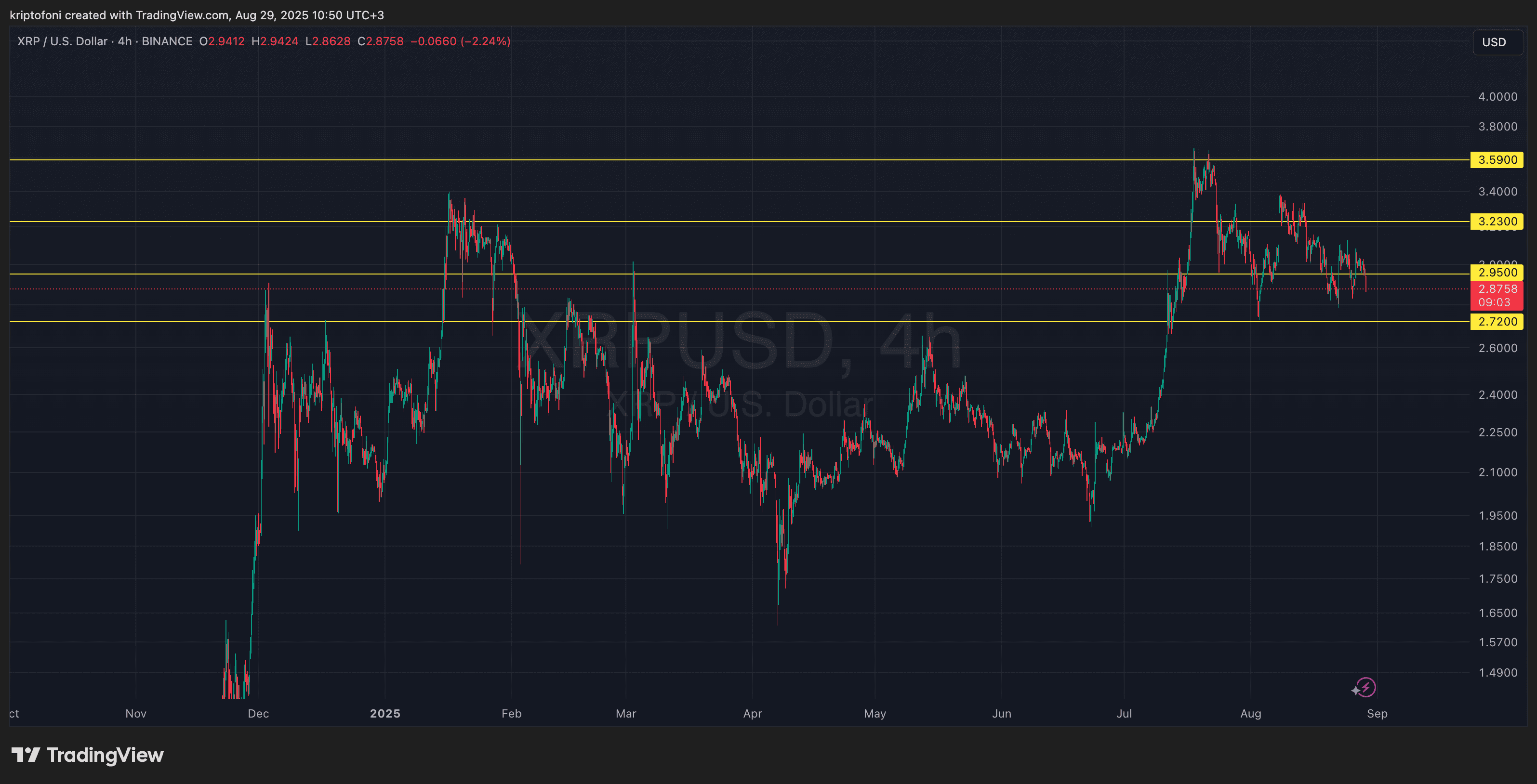
Task: Click the May label on the time axis
Action: click(x=874, y=714)
